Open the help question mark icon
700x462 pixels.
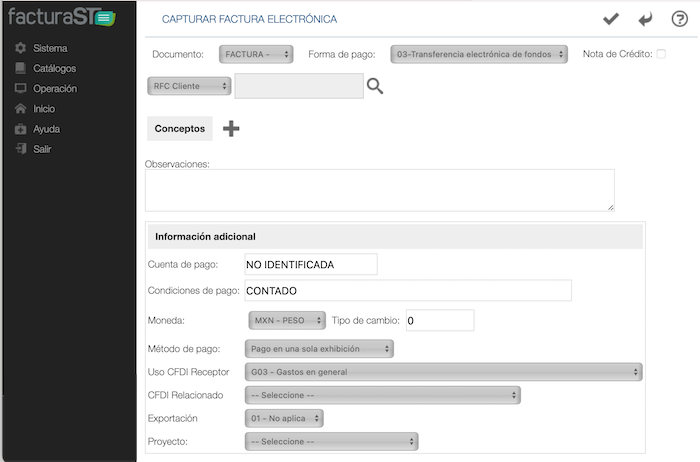[x=679, y=19]
